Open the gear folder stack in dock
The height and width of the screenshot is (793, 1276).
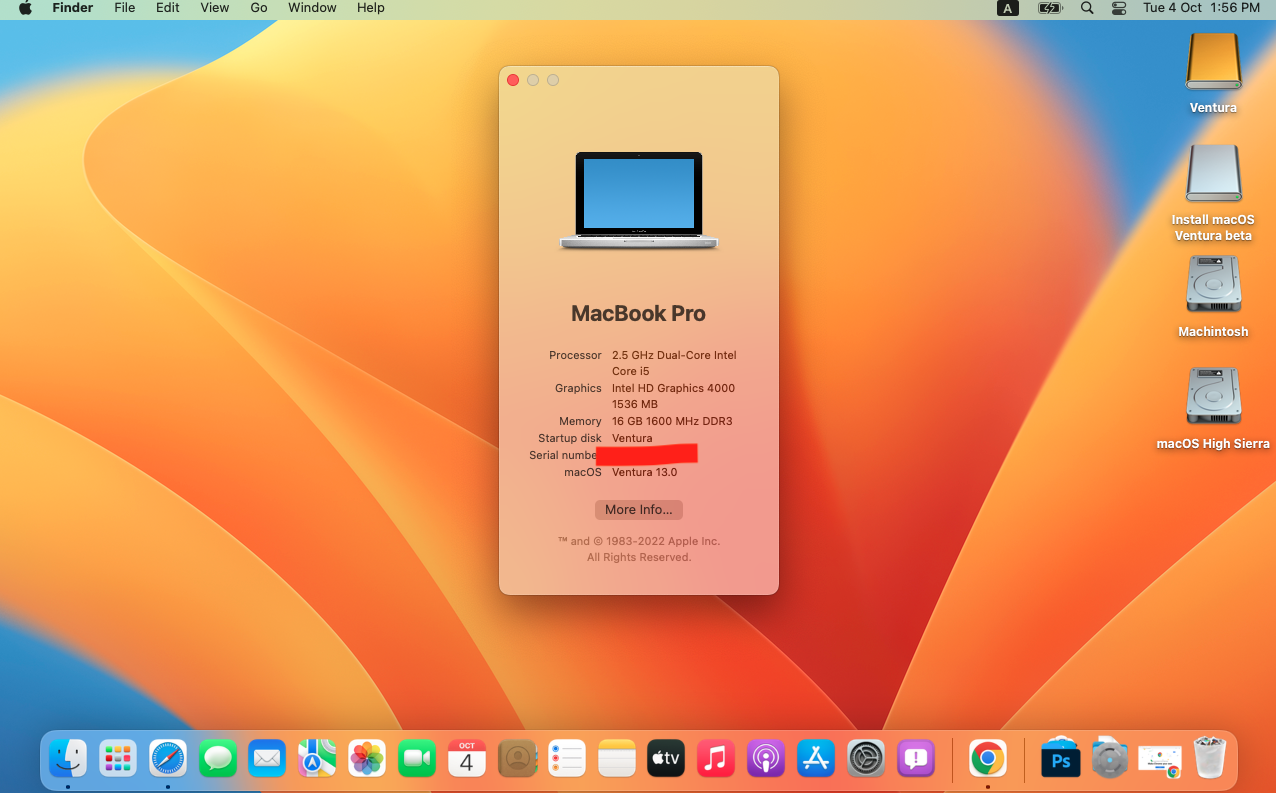coord(1110,760)
